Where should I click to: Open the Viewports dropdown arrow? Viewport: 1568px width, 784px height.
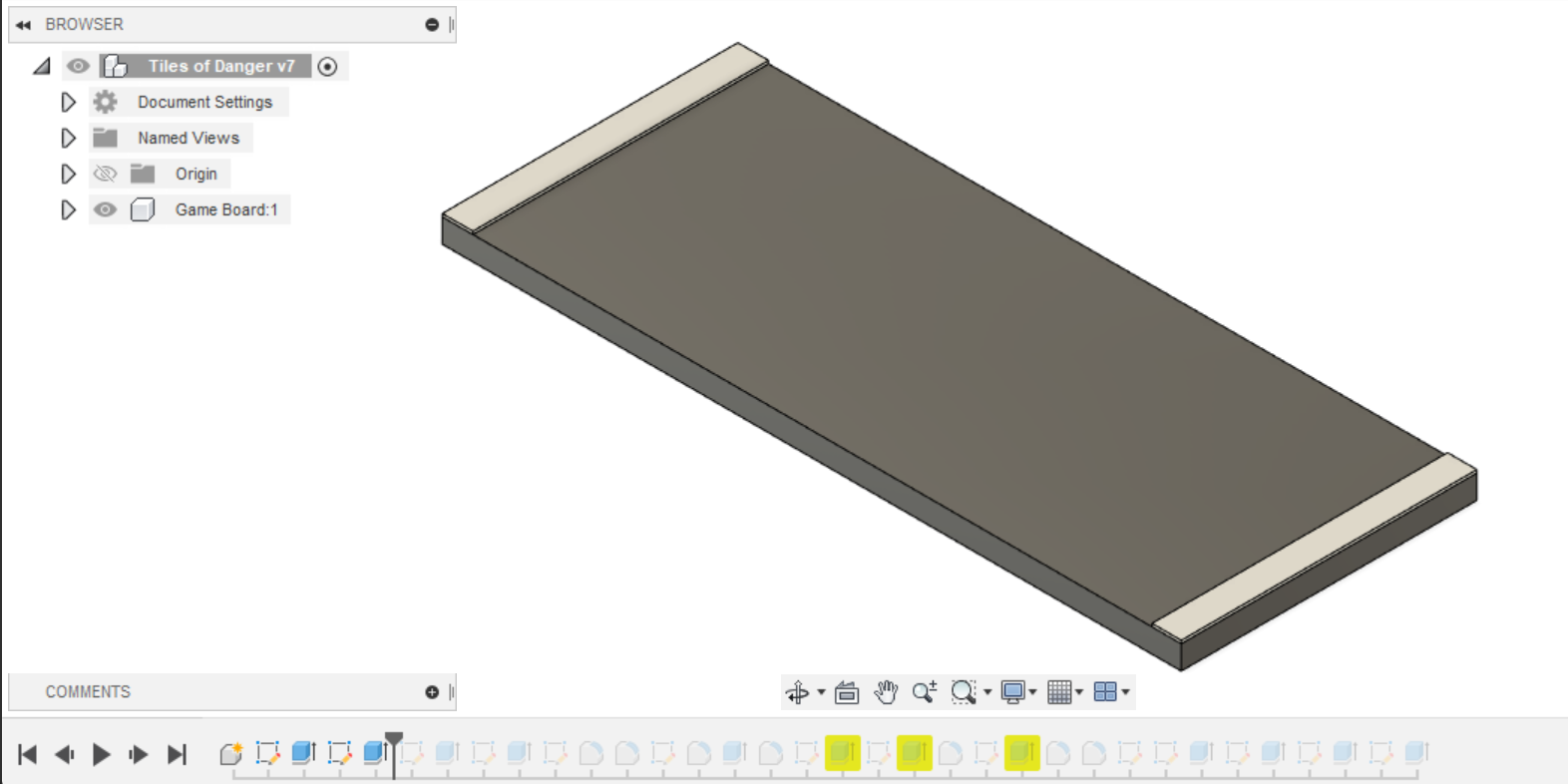[x=1125, y=692]
